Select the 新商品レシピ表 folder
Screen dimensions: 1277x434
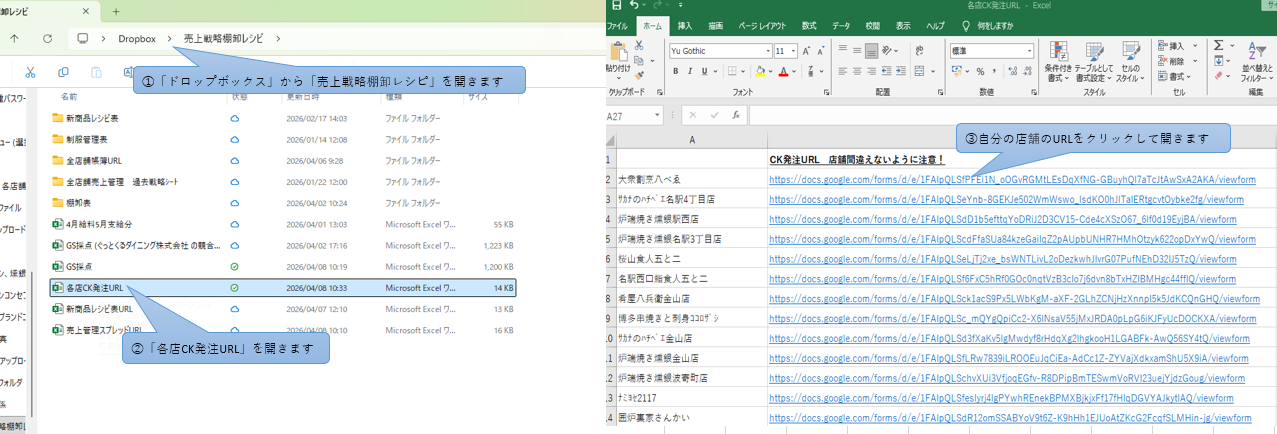coord(92,117)
